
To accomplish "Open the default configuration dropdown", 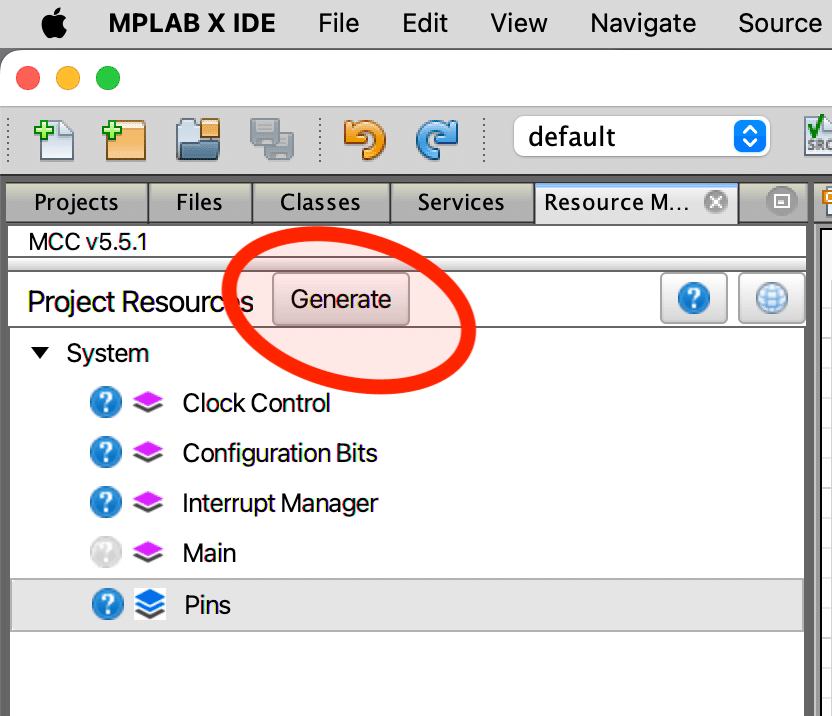I will pos(642,136).
